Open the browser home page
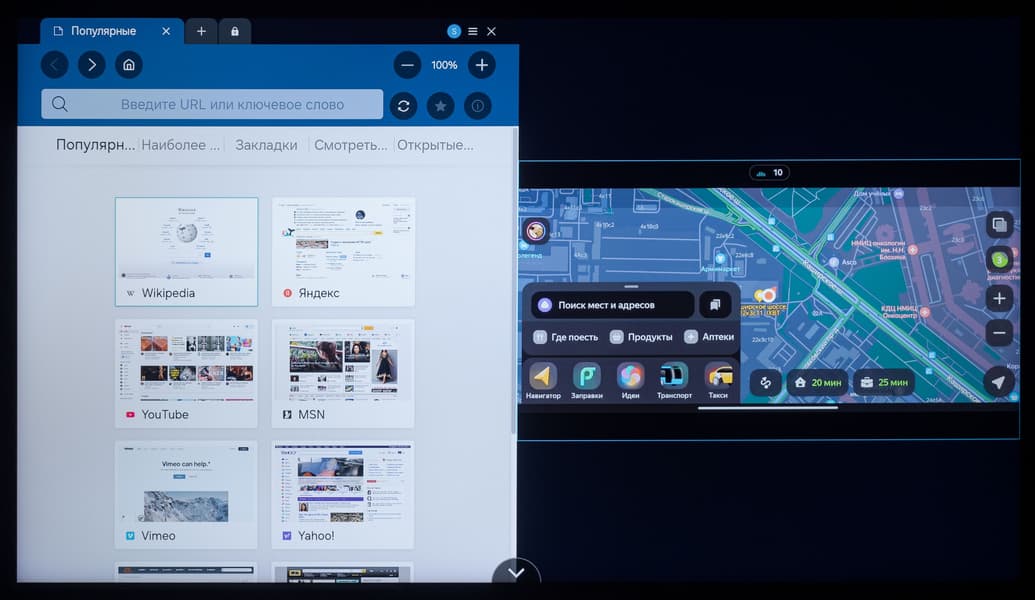The height and width of the screenshot is (600, 1035). tap(129, 65)
